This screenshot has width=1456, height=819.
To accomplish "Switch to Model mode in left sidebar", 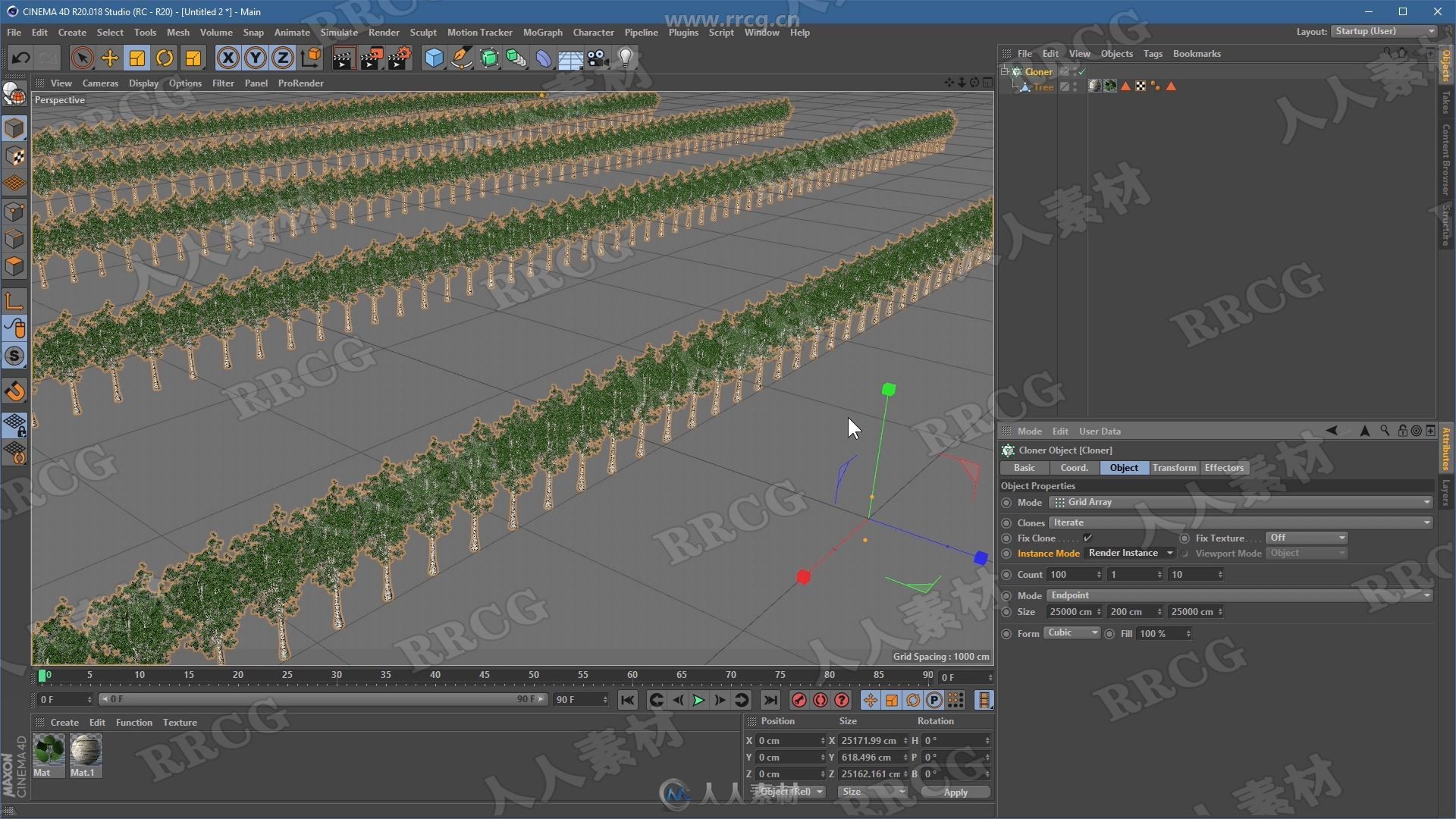I will coord(14,128).
